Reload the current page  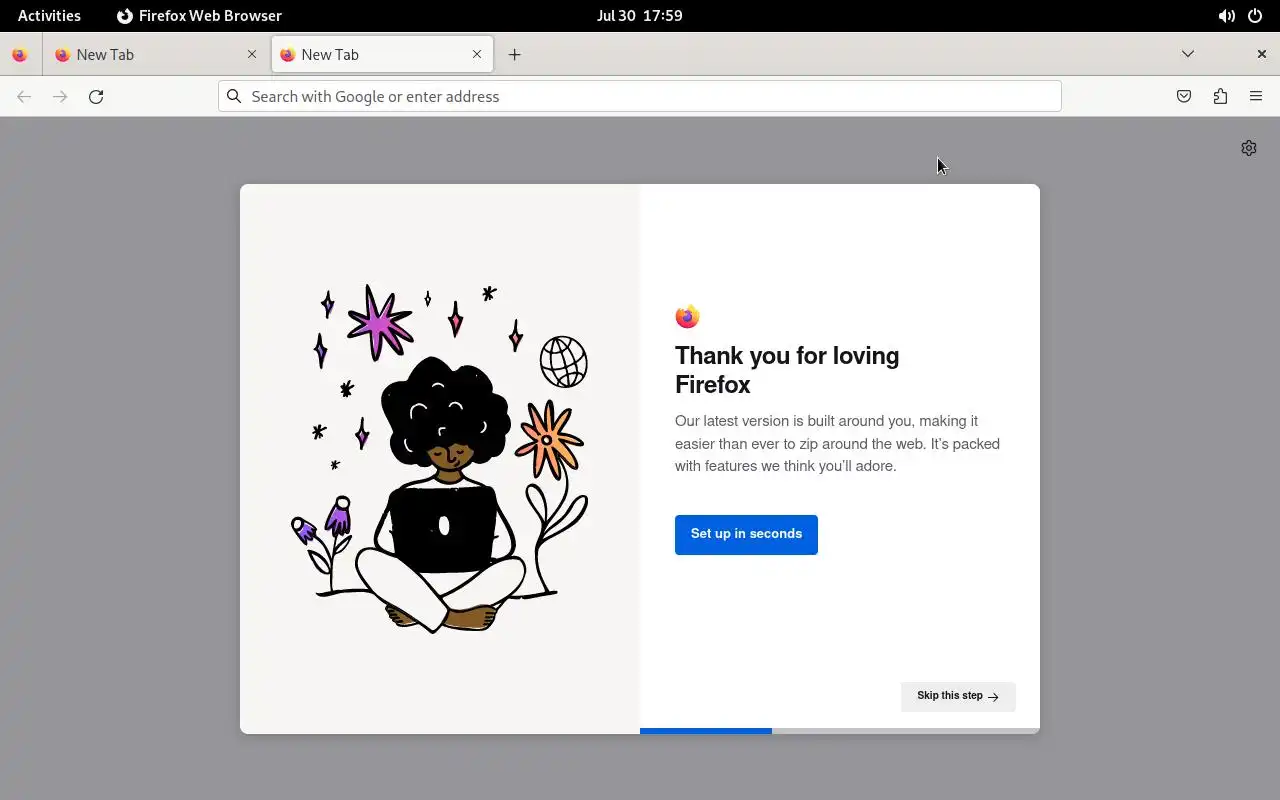tap(96, 97)
